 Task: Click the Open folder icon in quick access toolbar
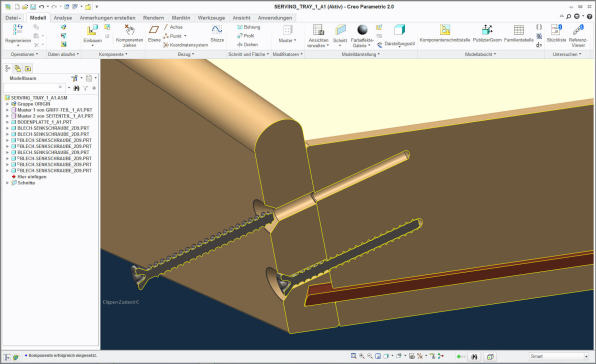[x=25, y=7]
